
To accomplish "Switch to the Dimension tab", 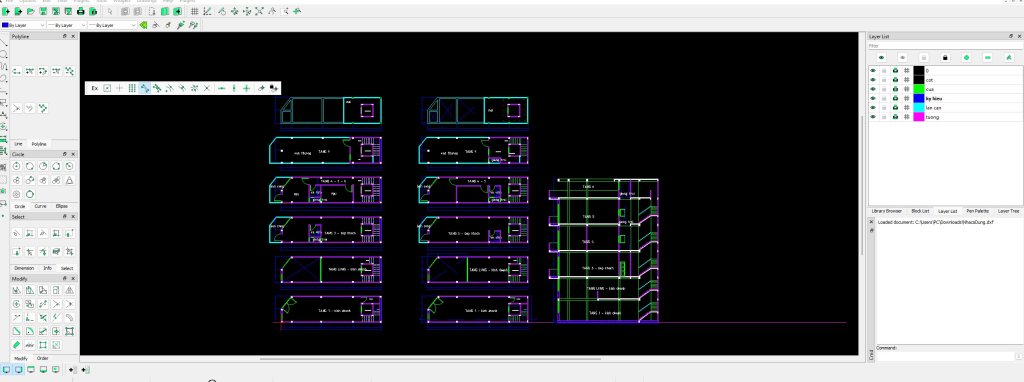I will pyautogui.click(x=24, y=268).
